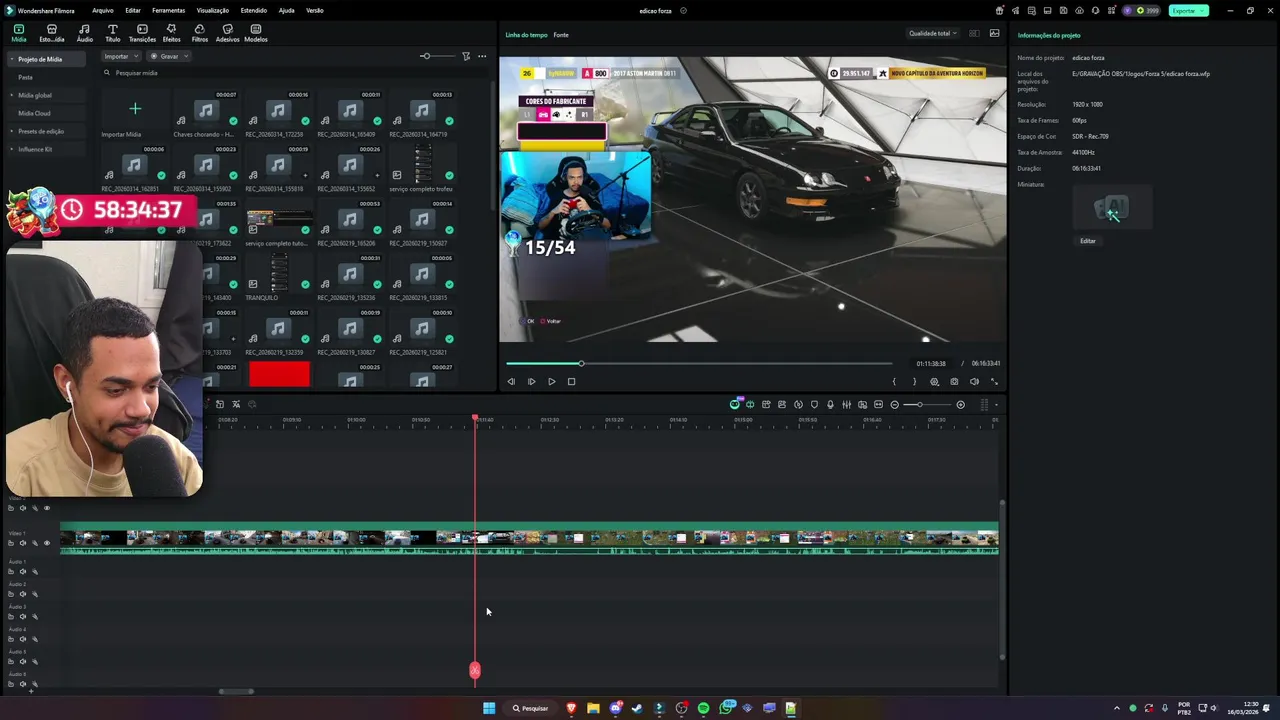Open the timeline AI assistant icon

point(735,404)
